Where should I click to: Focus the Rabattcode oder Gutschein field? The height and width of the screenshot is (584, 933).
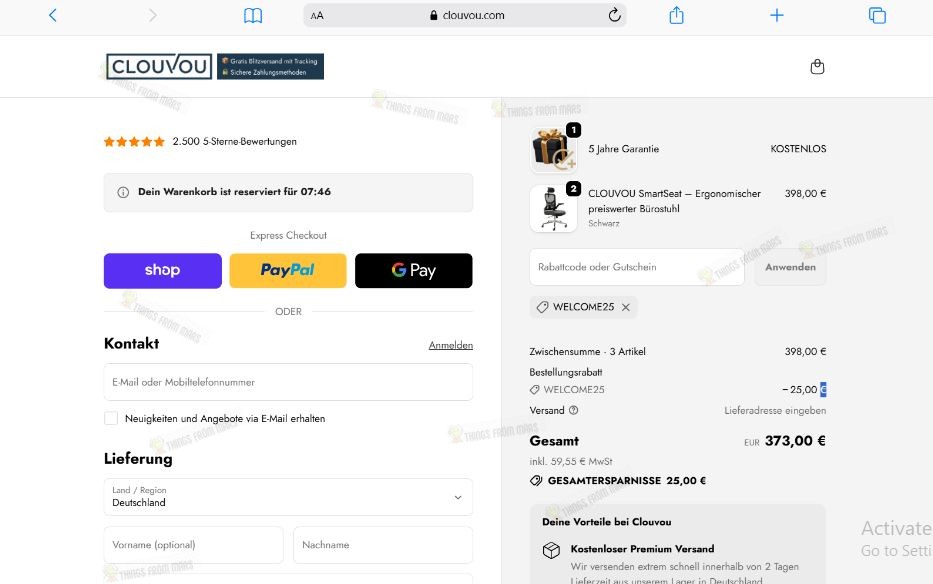tap(637, 267)
